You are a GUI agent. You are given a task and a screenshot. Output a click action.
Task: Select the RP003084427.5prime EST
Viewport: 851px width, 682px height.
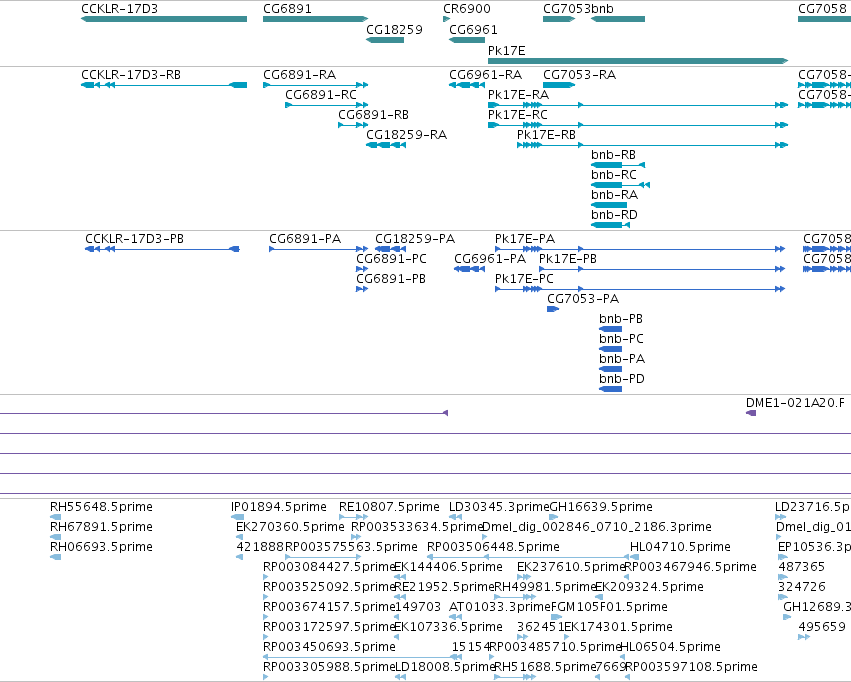click(266, 577)
